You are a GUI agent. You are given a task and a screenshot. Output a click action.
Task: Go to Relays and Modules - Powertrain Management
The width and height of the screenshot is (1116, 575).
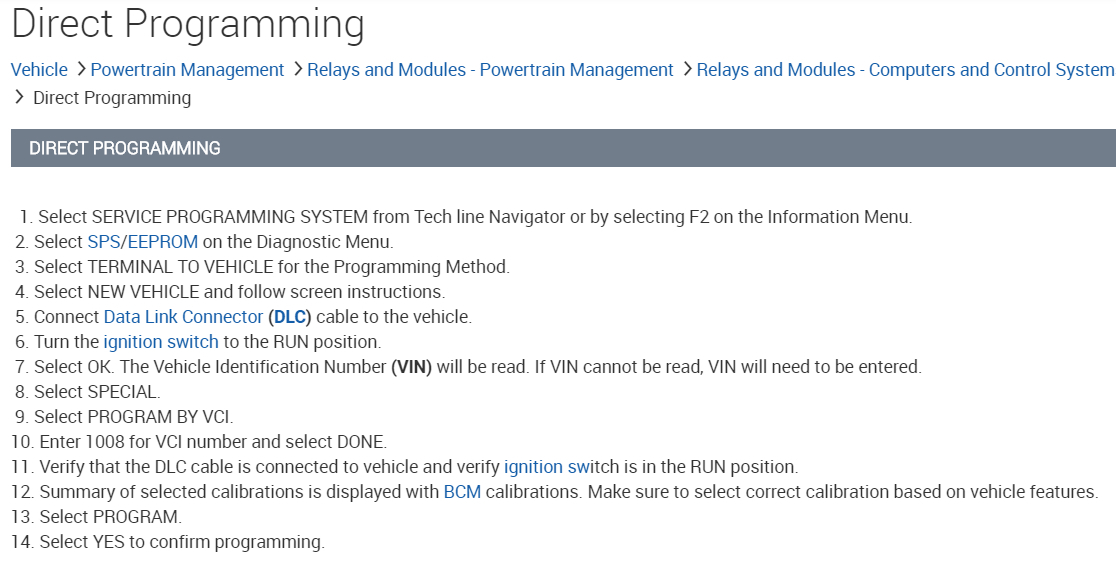pyautogui.click(x=490, y=70)
